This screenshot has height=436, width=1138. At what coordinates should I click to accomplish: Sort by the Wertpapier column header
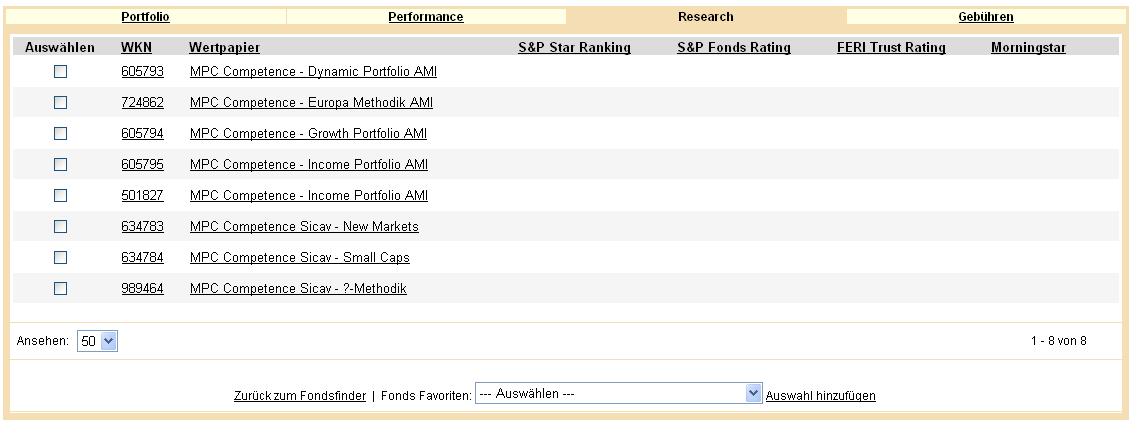click(224, 48)
